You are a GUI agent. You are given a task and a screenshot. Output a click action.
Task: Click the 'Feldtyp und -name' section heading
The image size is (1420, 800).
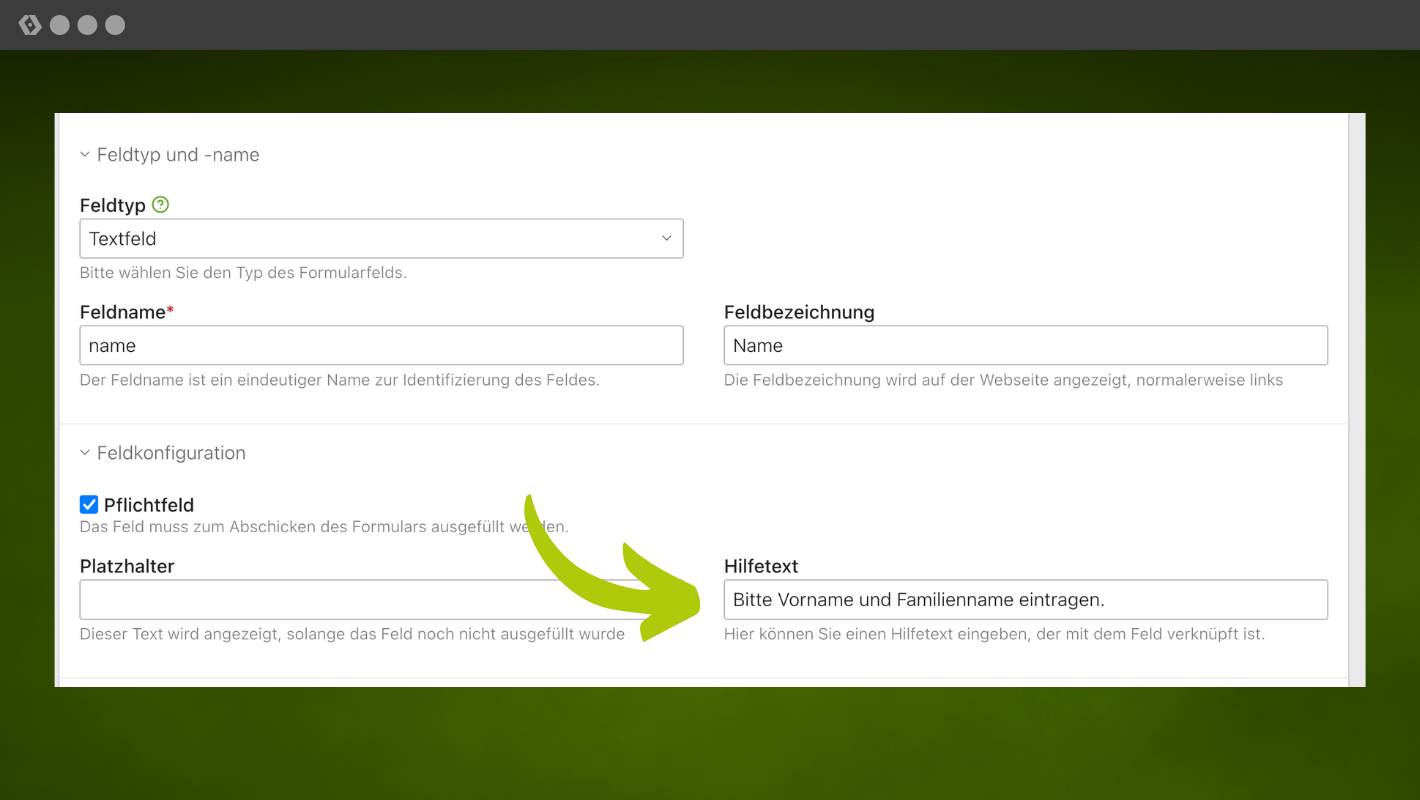click(x=178, y=155)
